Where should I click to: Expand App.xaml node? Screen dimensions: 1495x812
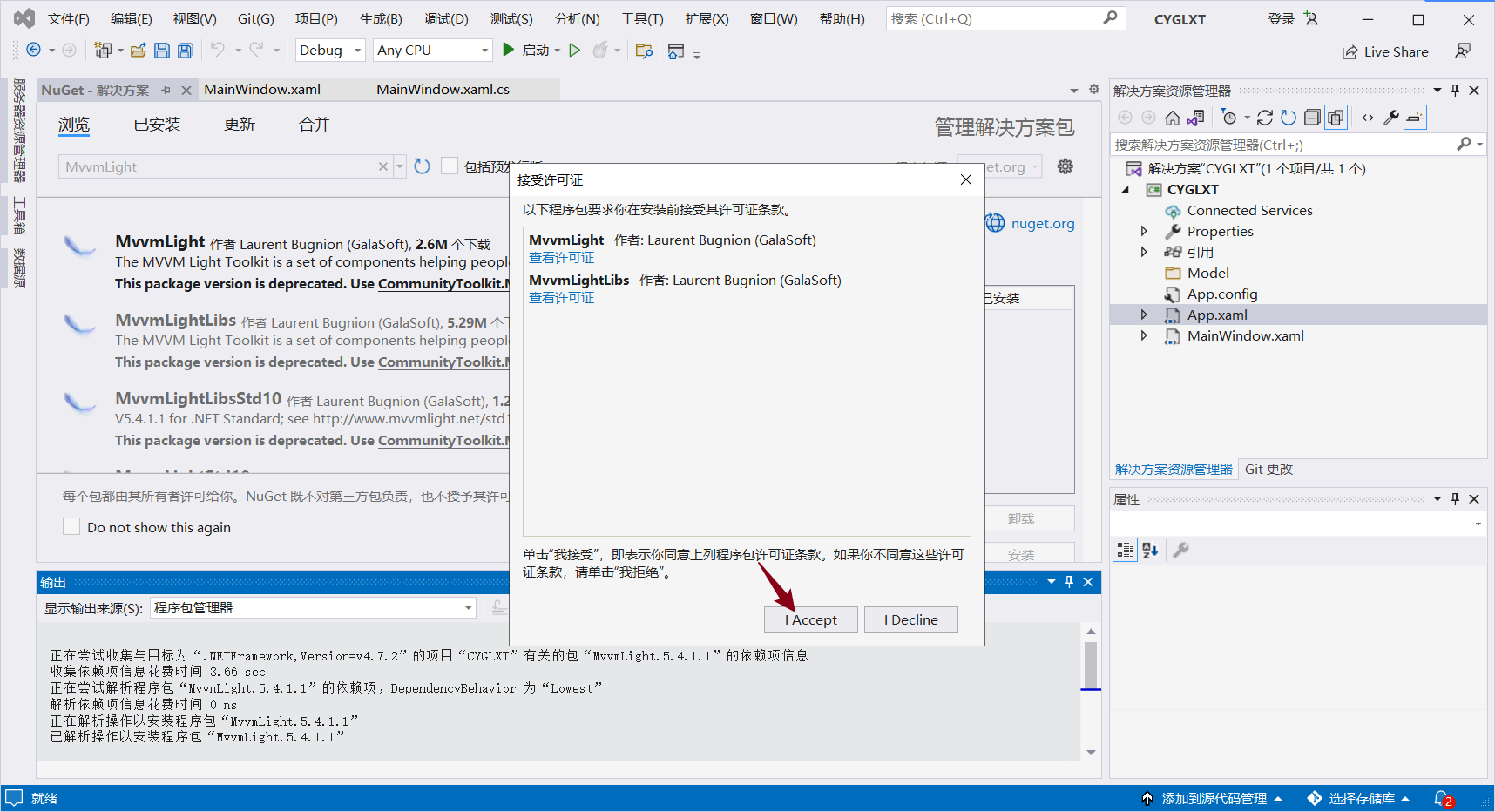click(1144, 315)
